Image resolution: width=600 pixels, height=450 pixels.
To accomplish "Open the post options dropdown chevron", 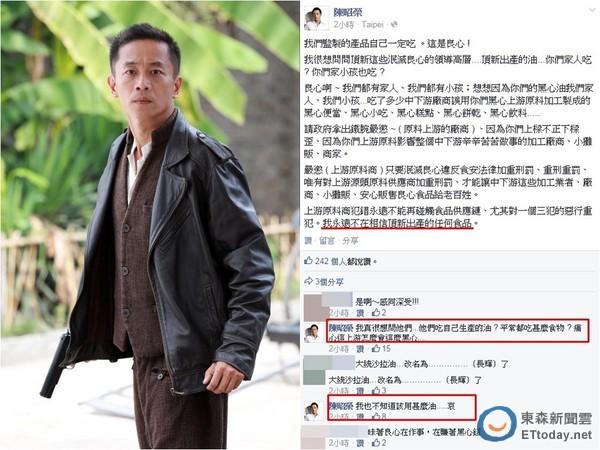I will tap(592, 10).
